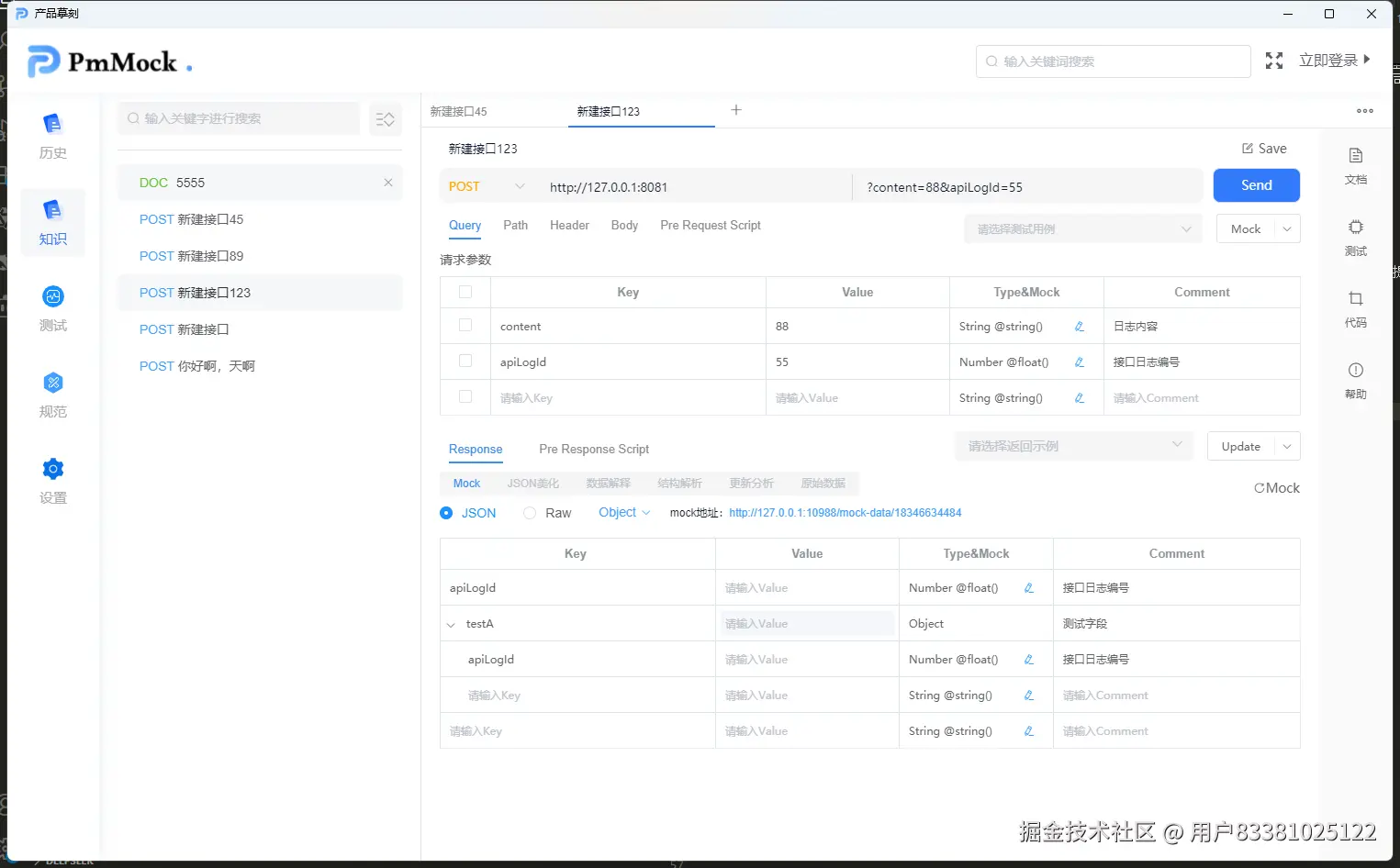
Task: Tick the select-all checkbox in query table header
Action: [x=465, y=292]
